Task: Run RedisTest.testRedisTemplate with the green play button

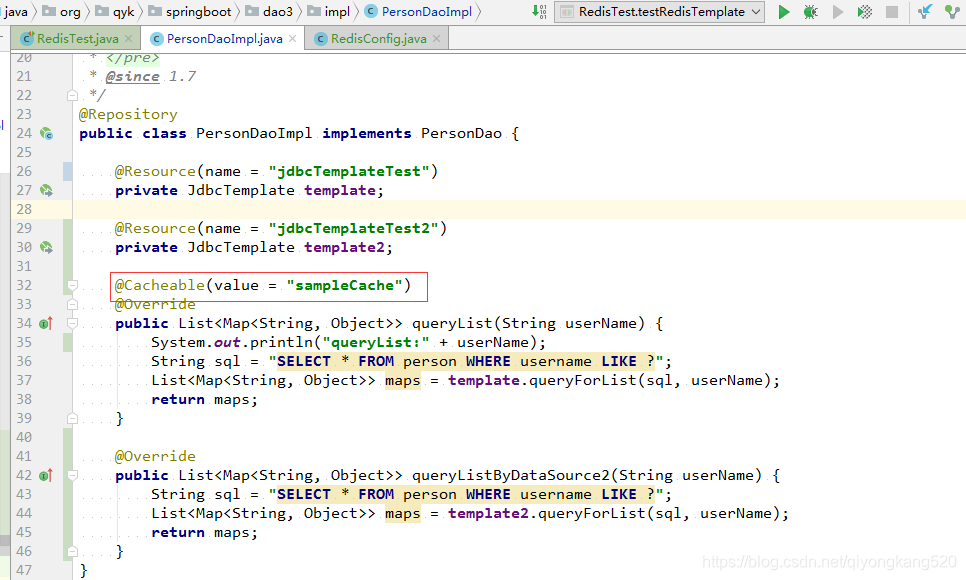Action: (x=784, y=12)
